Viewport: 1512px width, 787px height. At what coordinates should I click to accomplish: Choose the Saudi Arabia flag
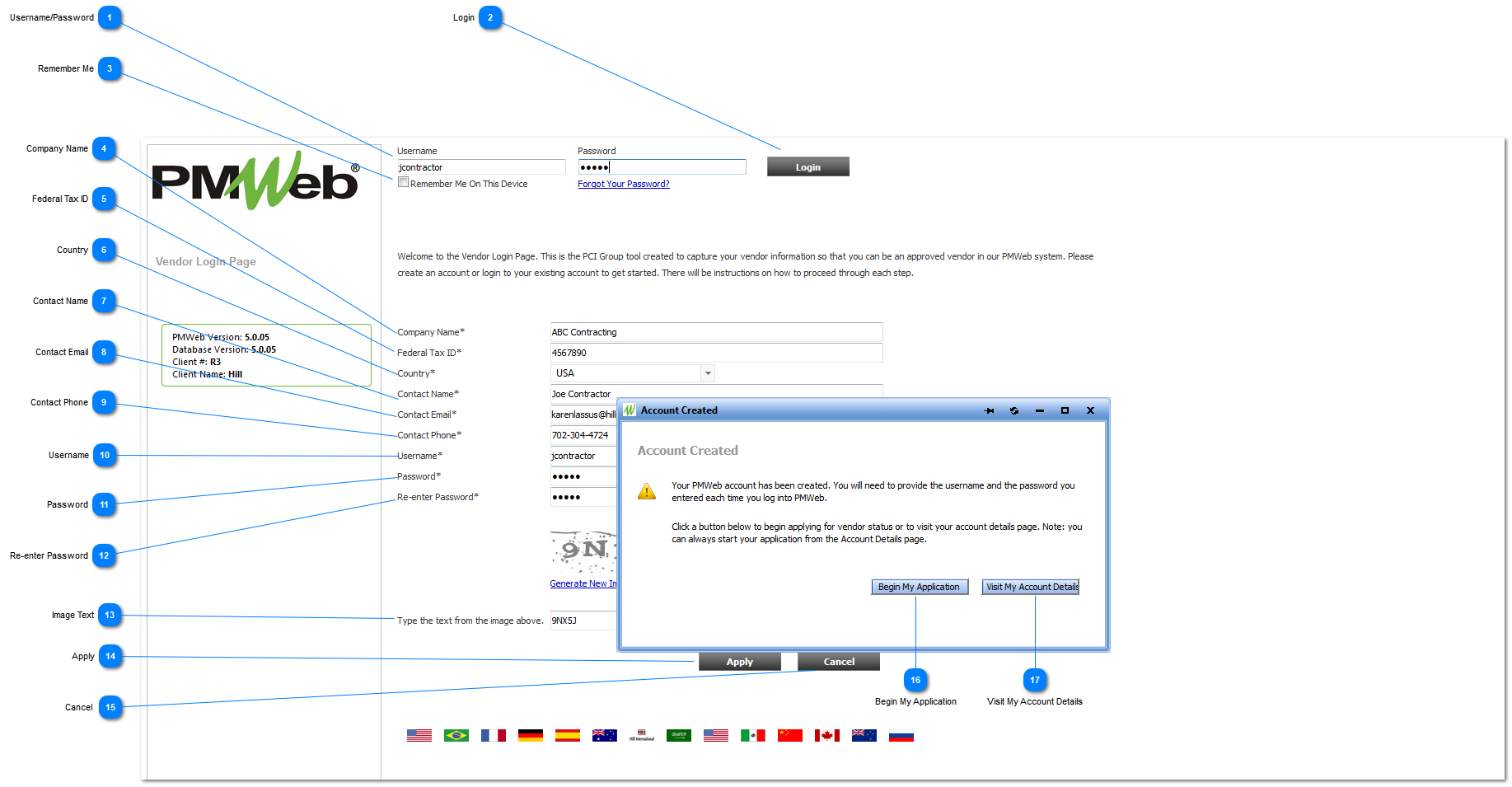pyautogui.click(x=678, y=735)
